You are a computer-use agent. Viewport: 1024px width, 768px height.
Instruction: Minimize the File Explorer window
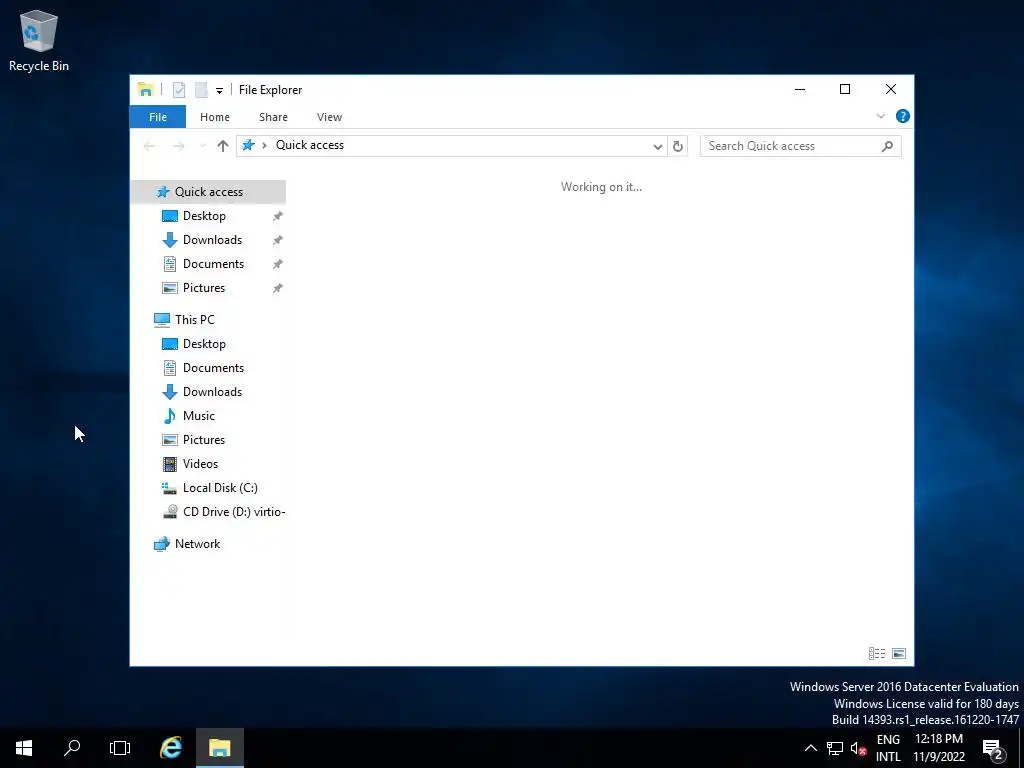click(800, 89)
